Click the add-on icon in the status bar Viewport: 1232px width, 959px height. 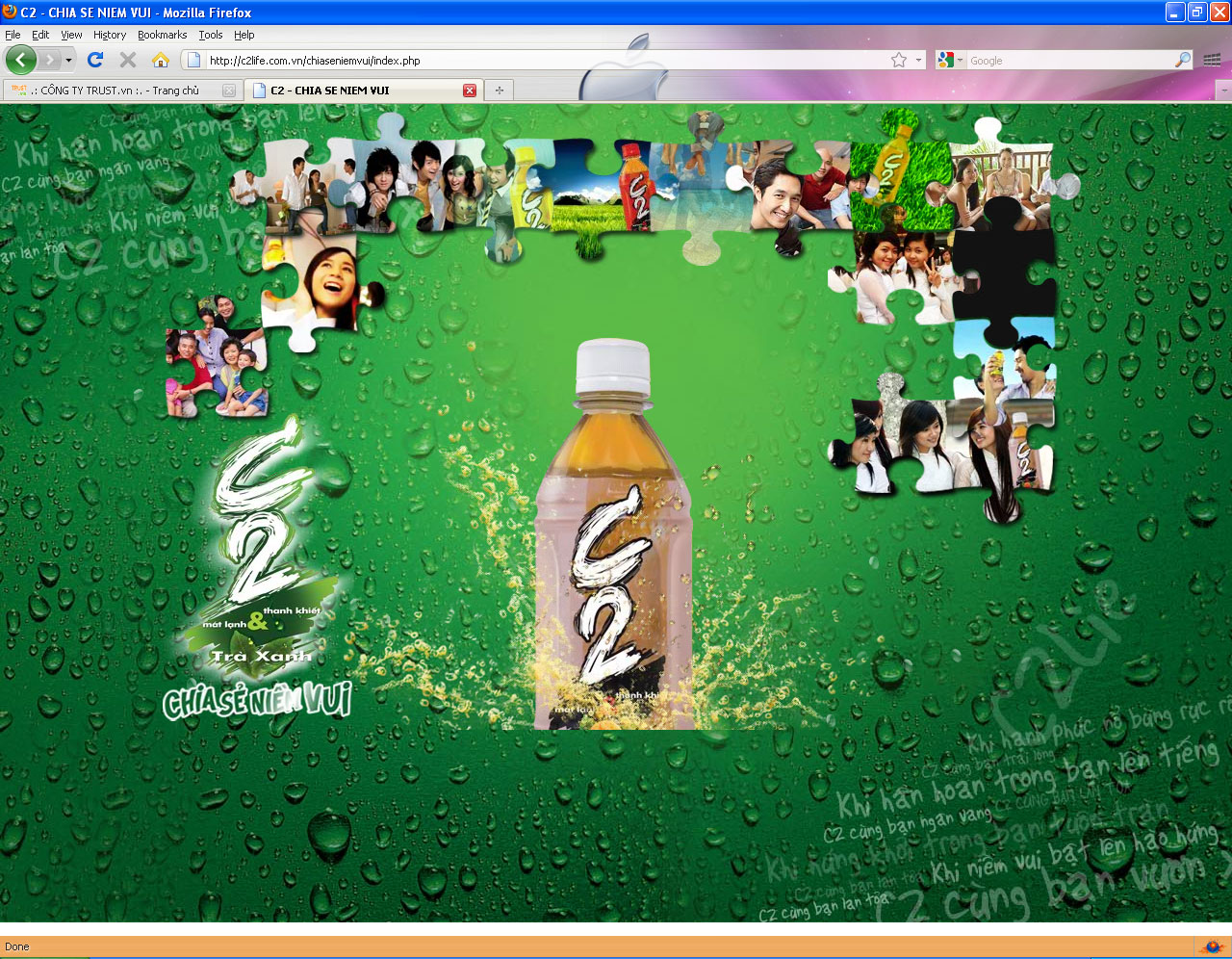coord(1212,946)
